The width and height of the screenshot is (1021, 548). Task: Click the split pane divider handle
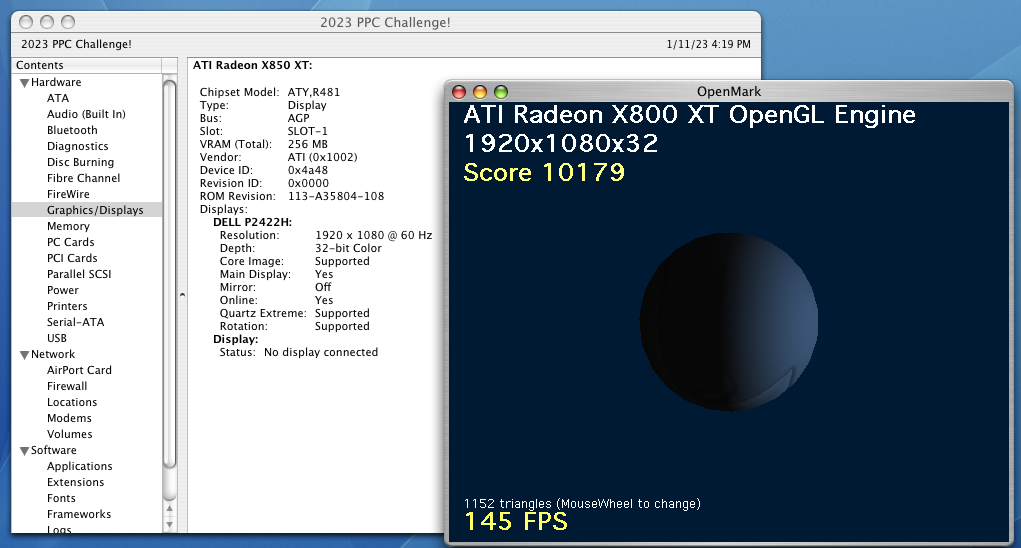pyautogui.click(x=181, y=295)
